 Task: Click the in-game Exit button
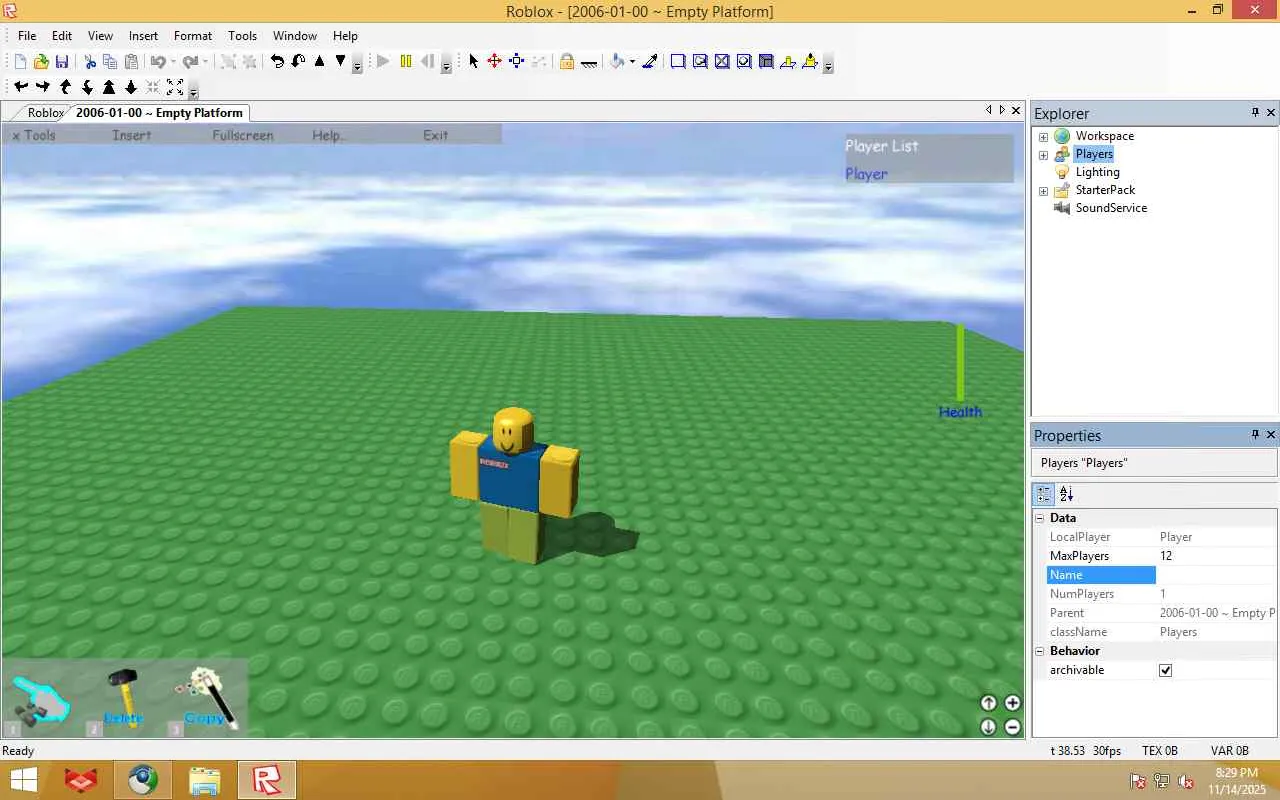pos(436,135)
